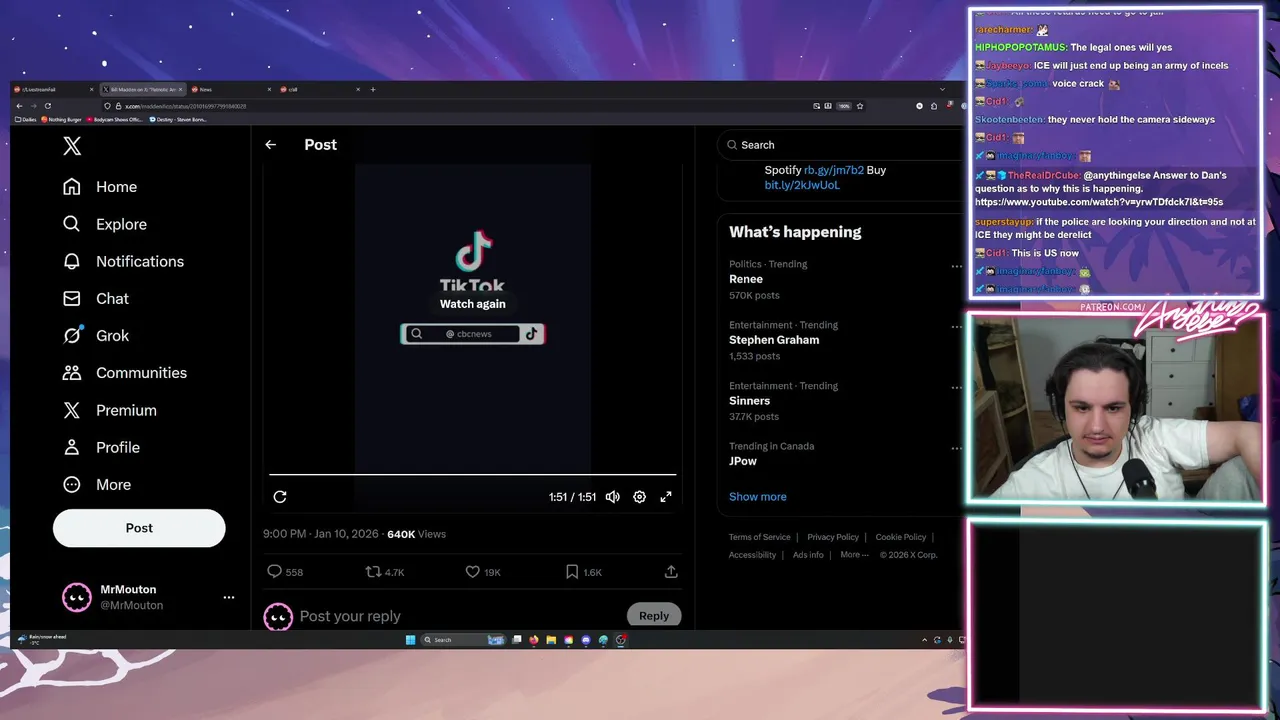Open video settings gear
1280x720 pixels.
pos(639,497)
